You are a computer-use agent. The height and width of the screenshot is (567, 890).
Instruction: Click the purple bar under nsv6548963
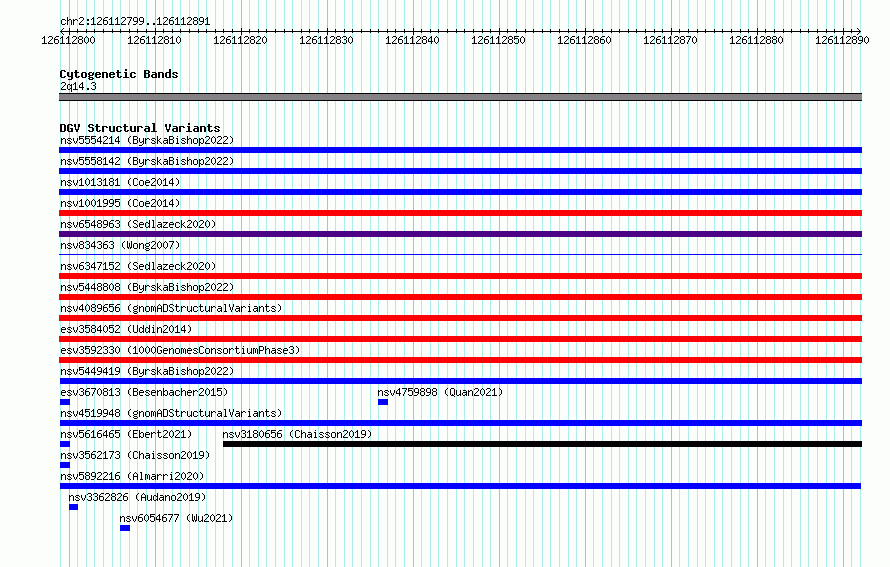point(460,234)
